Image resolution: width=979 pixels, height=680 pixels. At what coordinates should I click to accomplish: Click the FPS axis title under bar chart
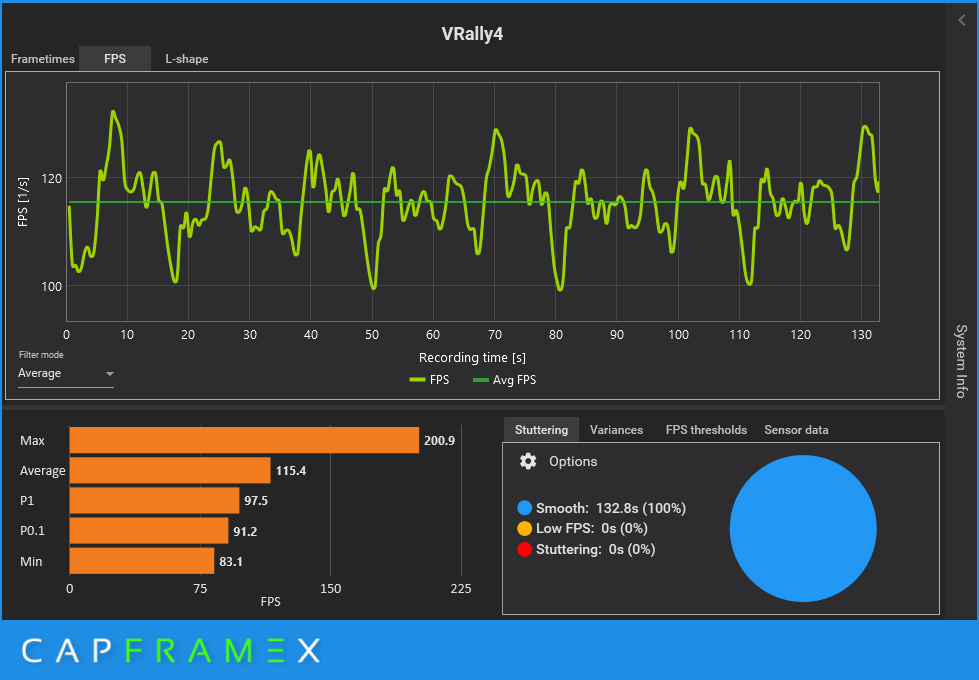[x=270, y=601]
